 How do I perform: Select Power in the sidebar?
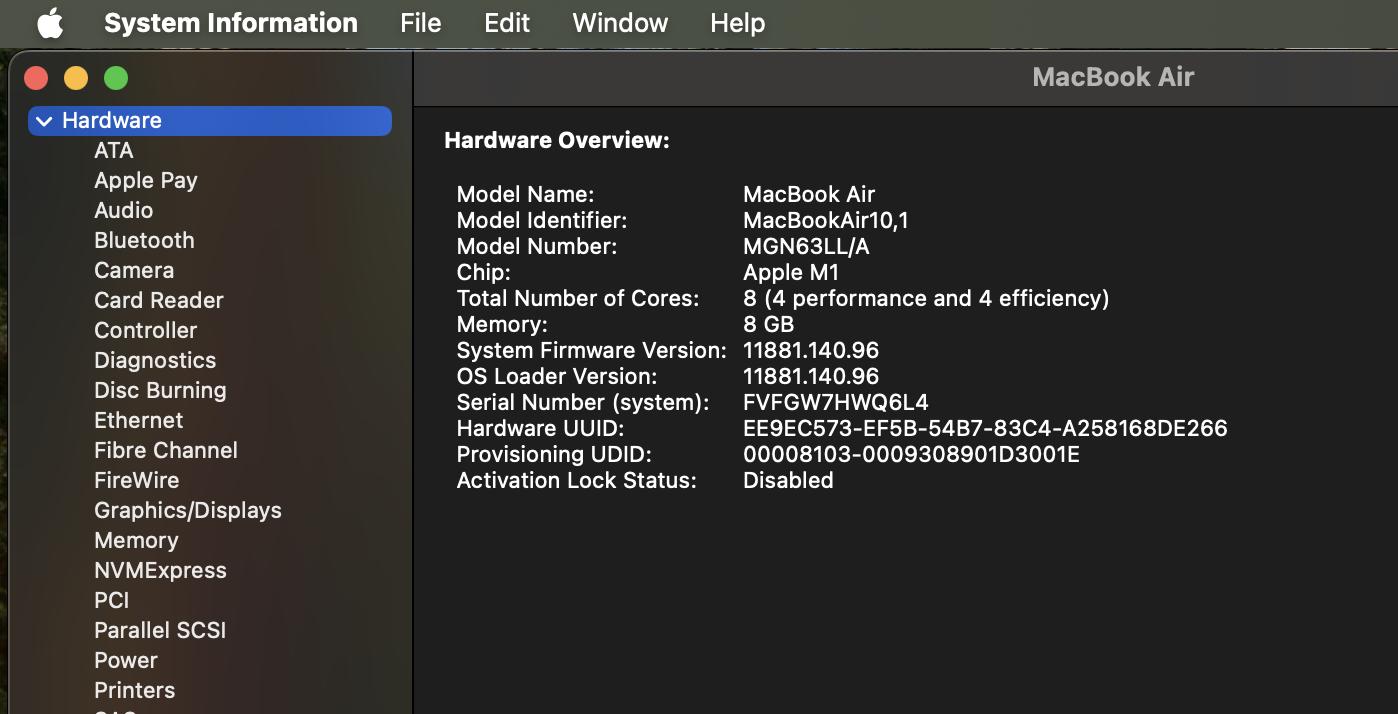click(126, 660)
